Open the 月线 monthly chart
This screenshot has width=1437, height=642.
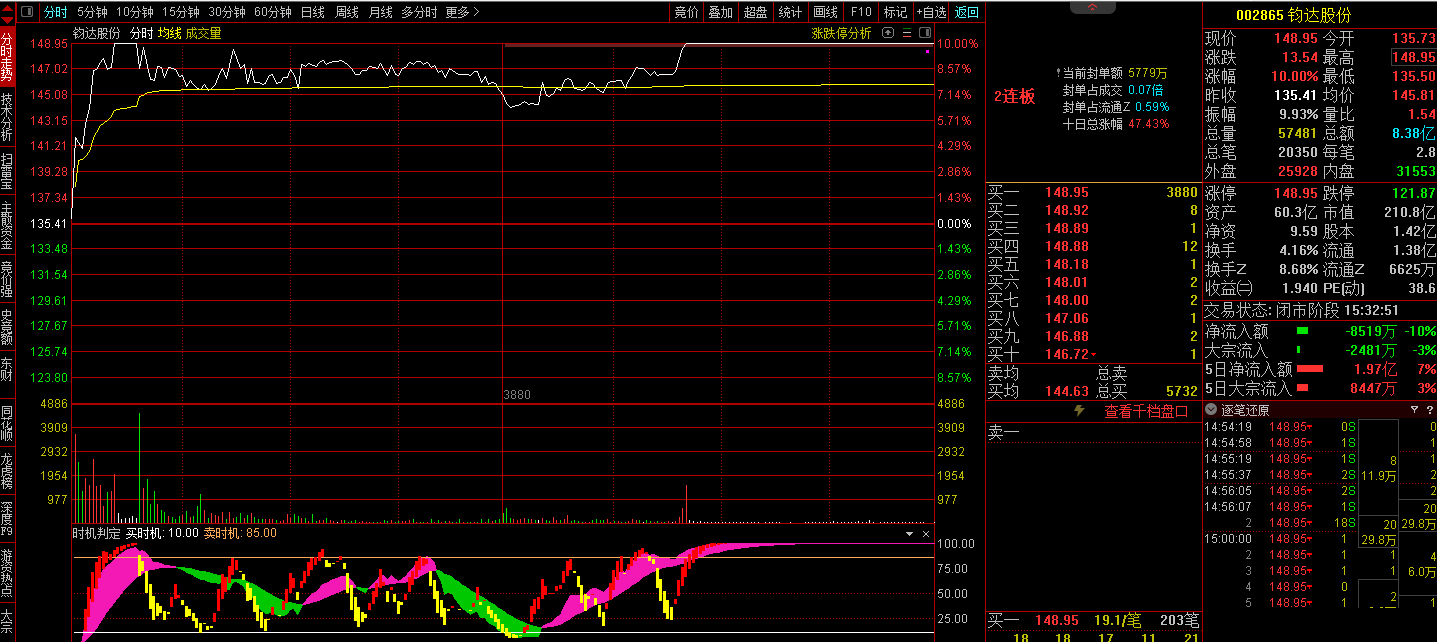click(x=380, y=12)
